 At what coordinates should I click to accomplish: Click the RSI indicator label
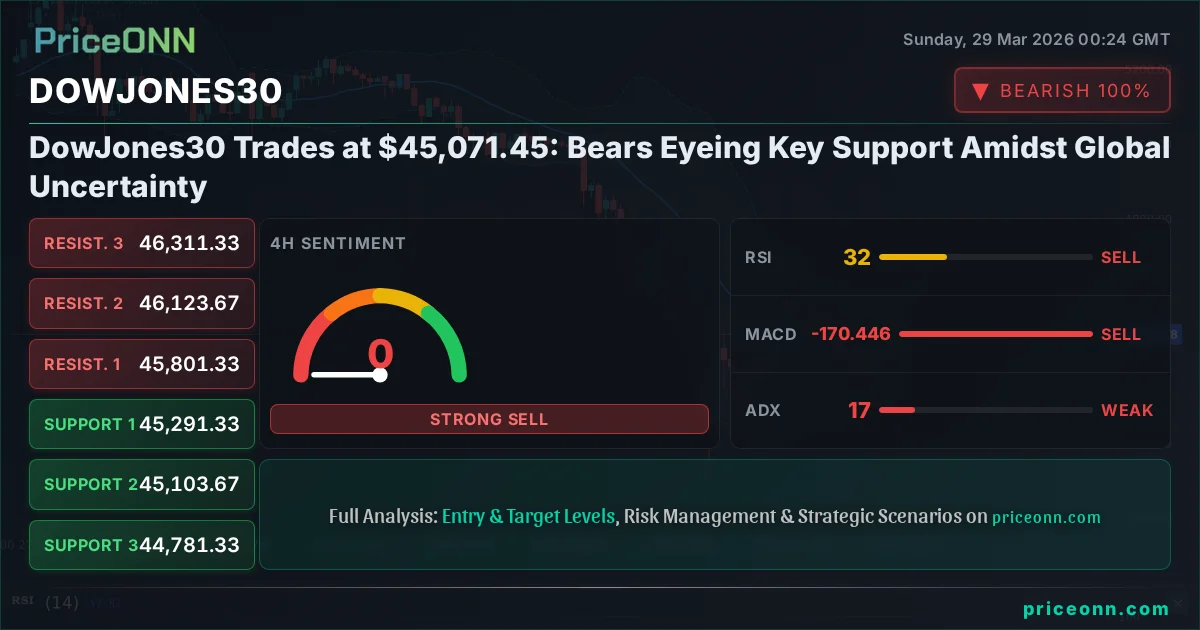click(x=760, y=257)
